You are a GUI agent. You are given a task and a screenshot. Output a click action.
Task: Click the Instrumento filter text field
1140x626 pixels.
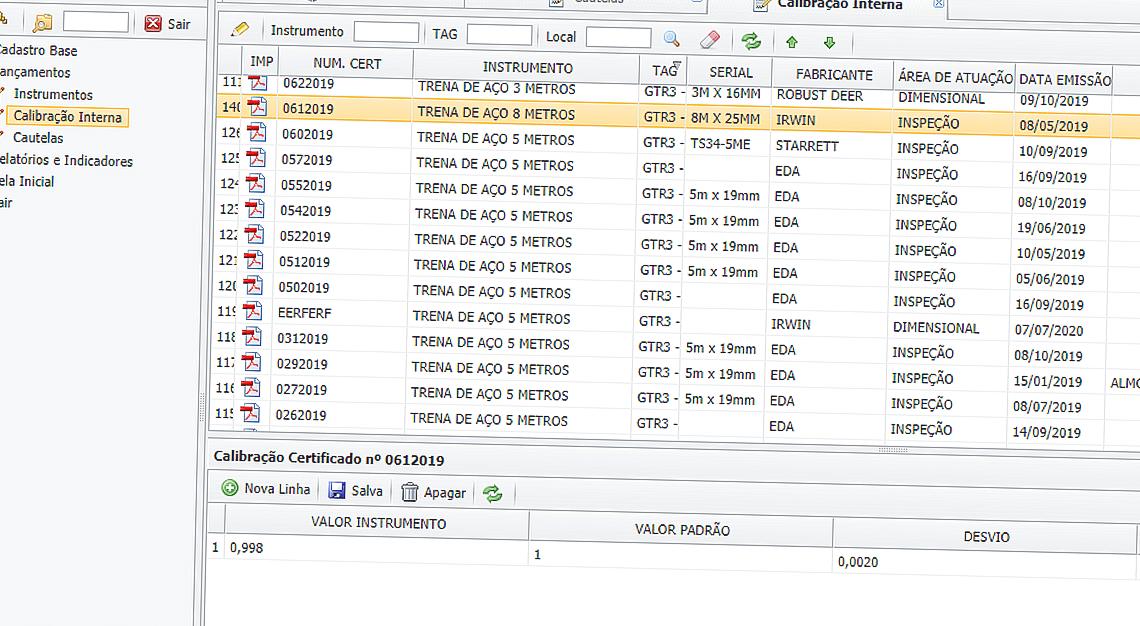coord(386,33)
